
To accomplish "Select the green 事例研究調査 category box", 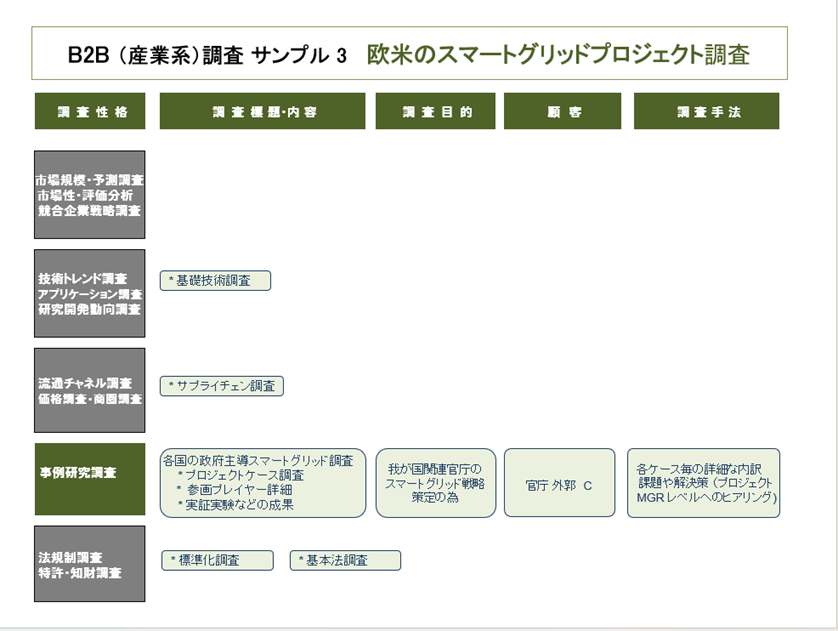I will pyautogui.click(x=90, y=479).
